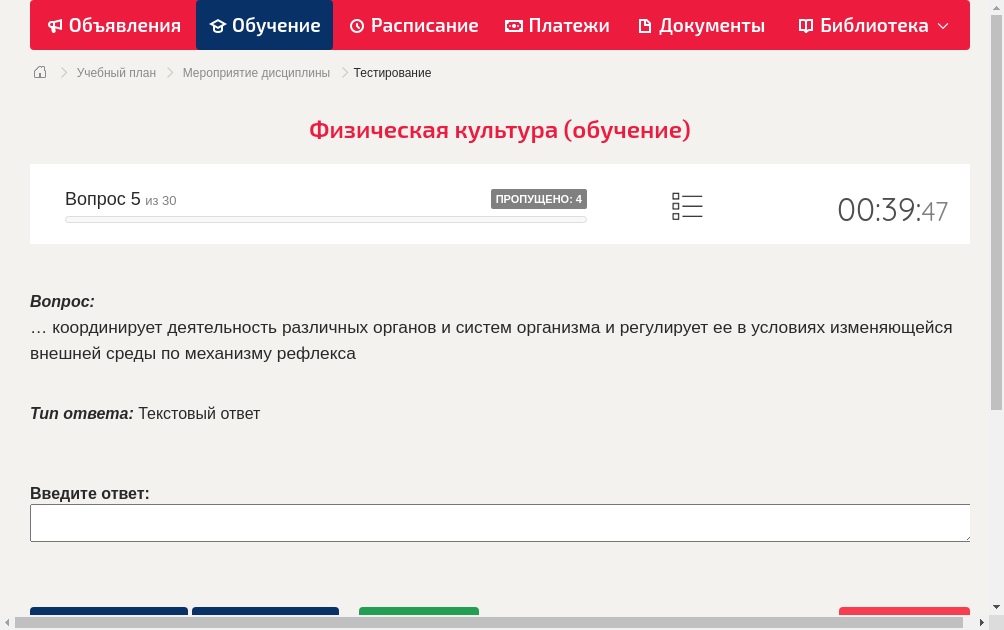The height and width of the screenshot is (630, 1004).
Task: Click the document icon beside Документы
Action: coord(645,25)
